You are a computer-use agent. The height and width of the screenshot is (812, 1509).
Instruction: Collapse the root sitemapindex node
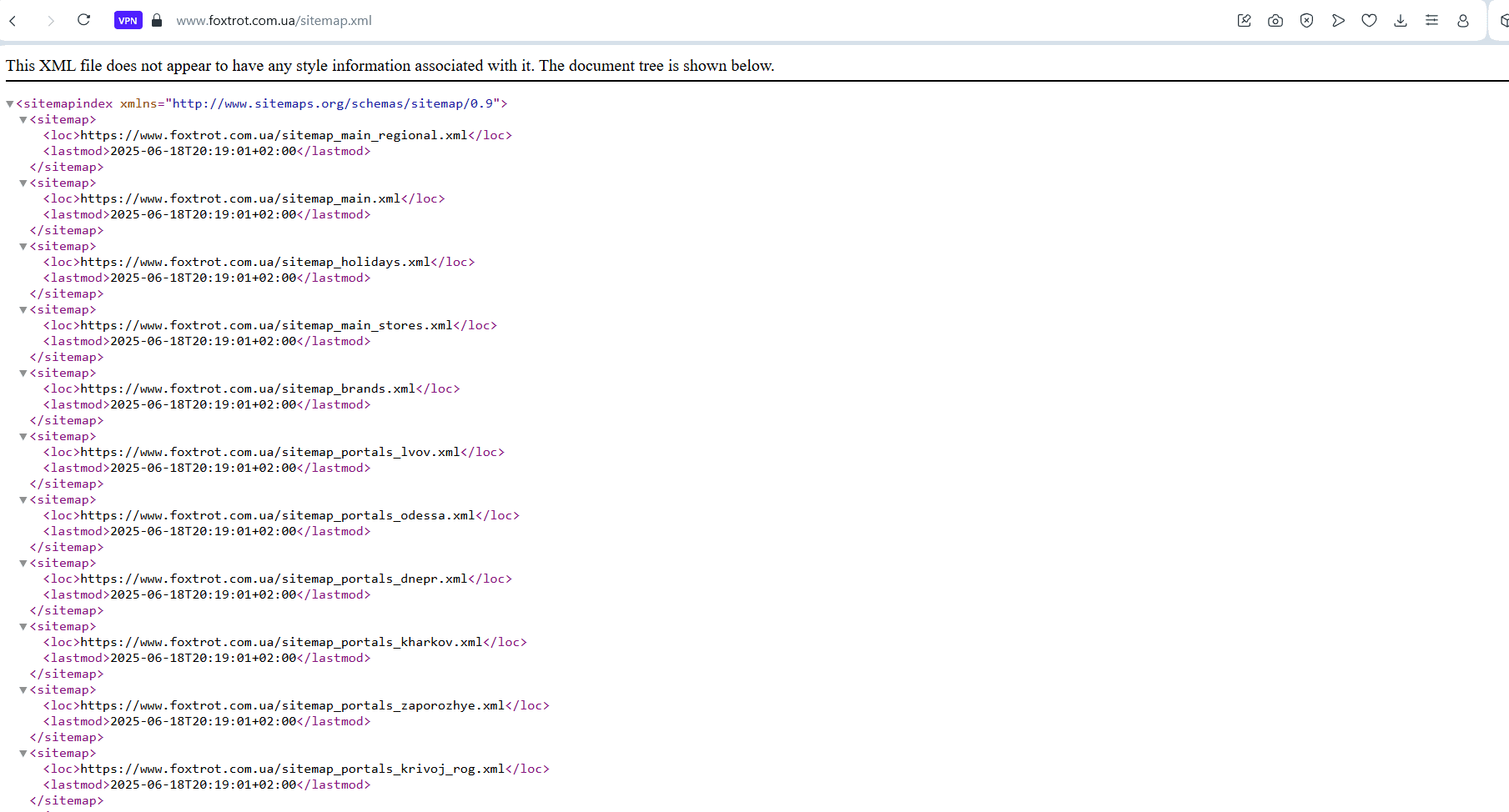click(10, 104)
